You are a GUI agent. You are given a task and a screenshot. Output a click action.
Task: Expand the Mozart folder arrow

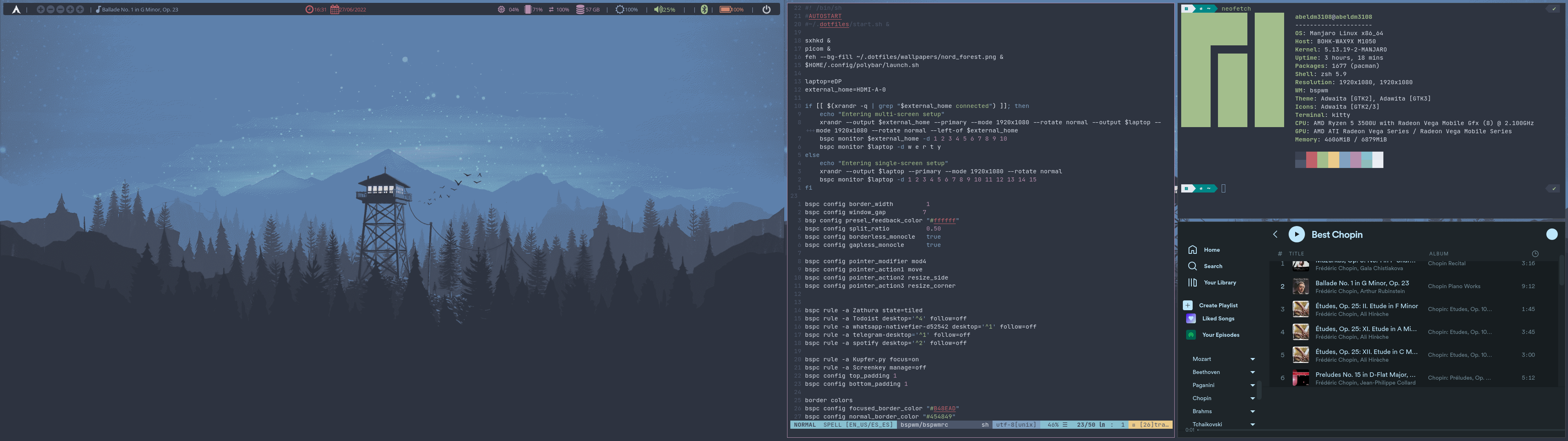(1253, 359)
